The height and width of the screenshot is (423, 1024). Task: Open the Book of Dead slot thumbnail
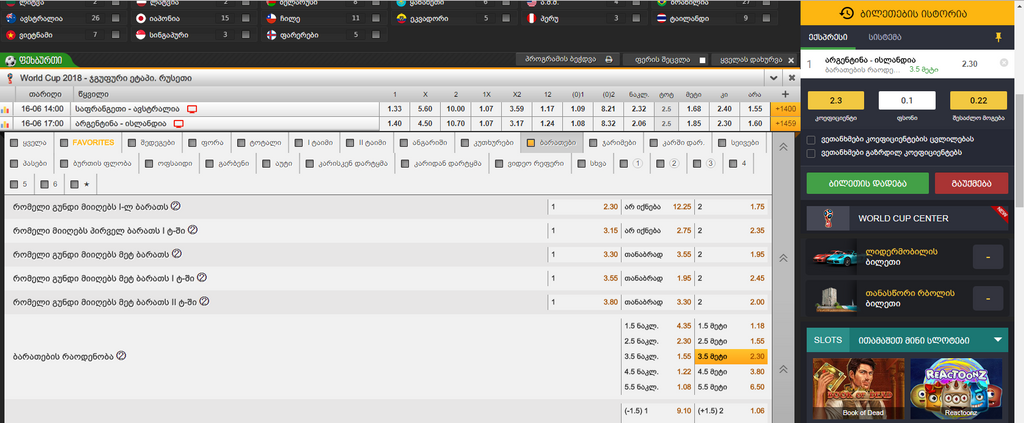click(x=858, y=389)
